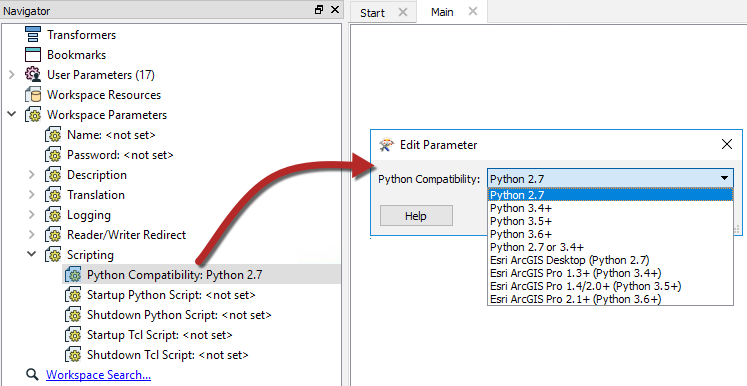Click the Workspace Resources icon

pyautogui.click(x=33, y=95)
